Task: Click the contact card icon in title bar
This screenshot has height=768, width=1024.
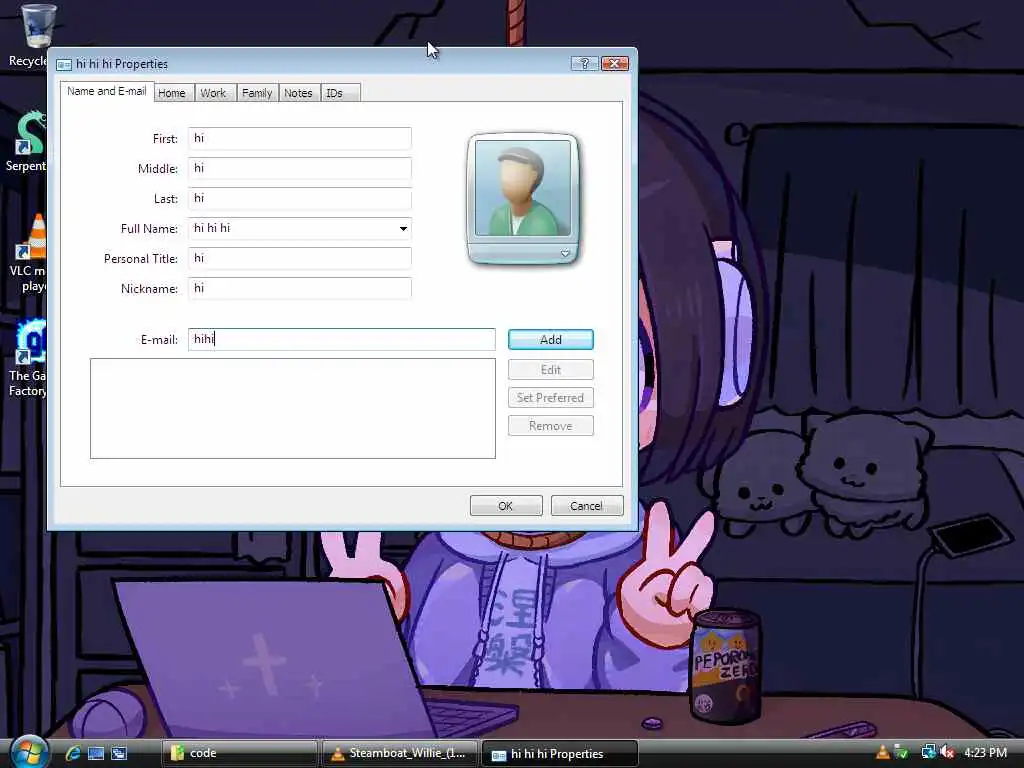Action: (x=63, y=64)
